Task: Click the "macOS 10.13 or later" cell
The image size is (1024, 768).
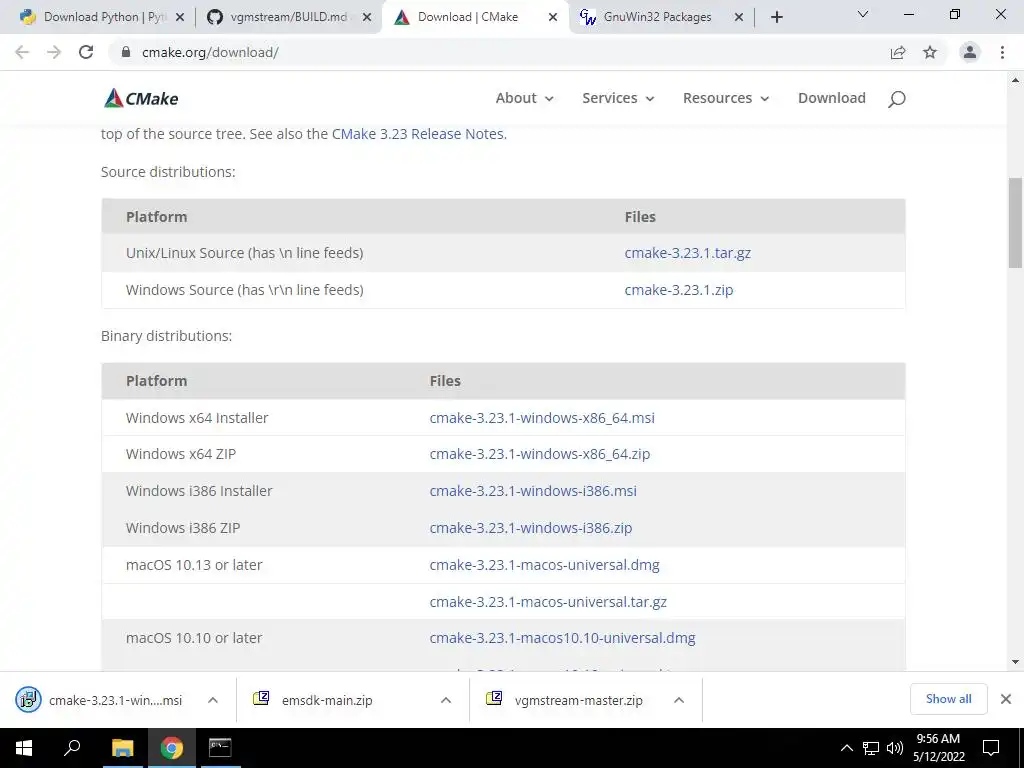Action: pos(194,565)
